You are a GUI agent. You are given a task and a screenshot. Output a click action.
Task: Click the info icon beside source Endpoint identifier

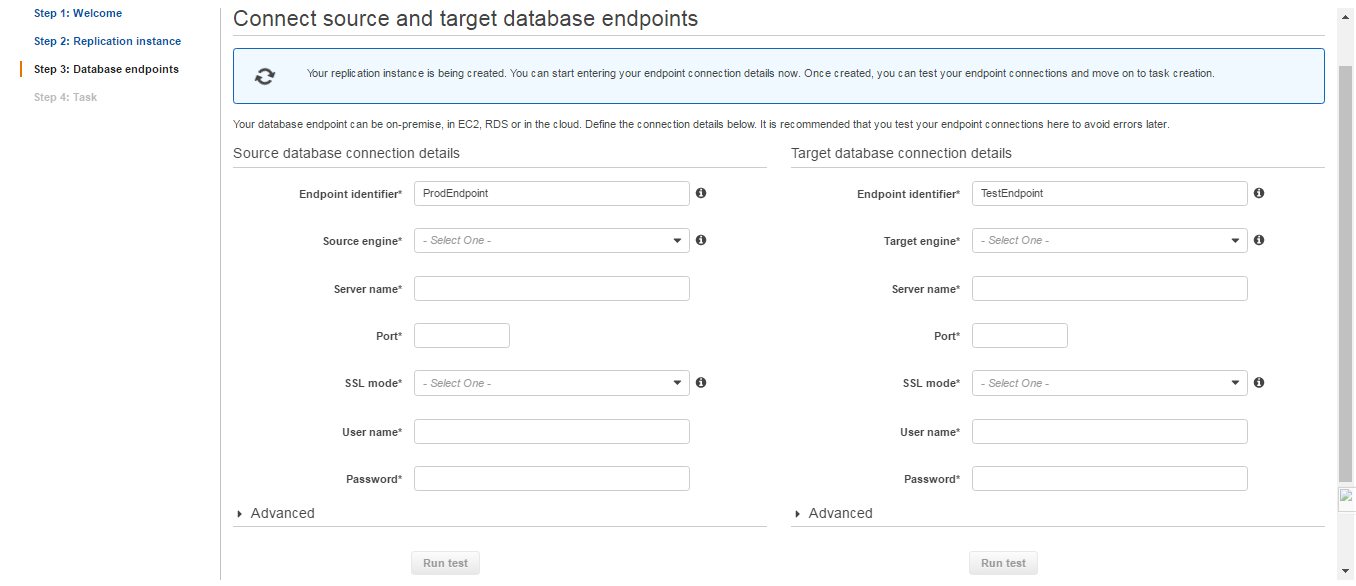pyautogui.click(x=701, y=193)
